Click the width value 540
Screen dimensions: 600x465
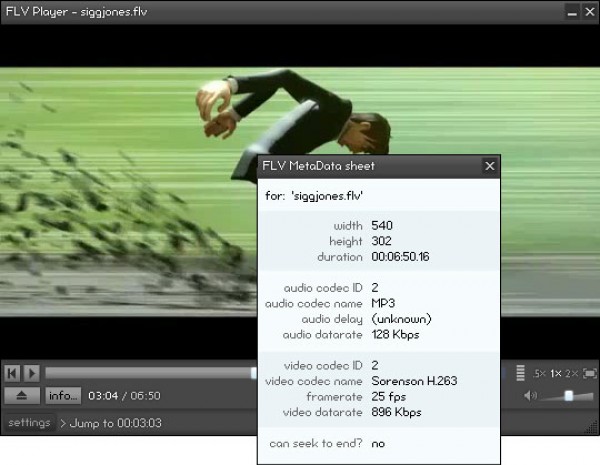point(382,225)
